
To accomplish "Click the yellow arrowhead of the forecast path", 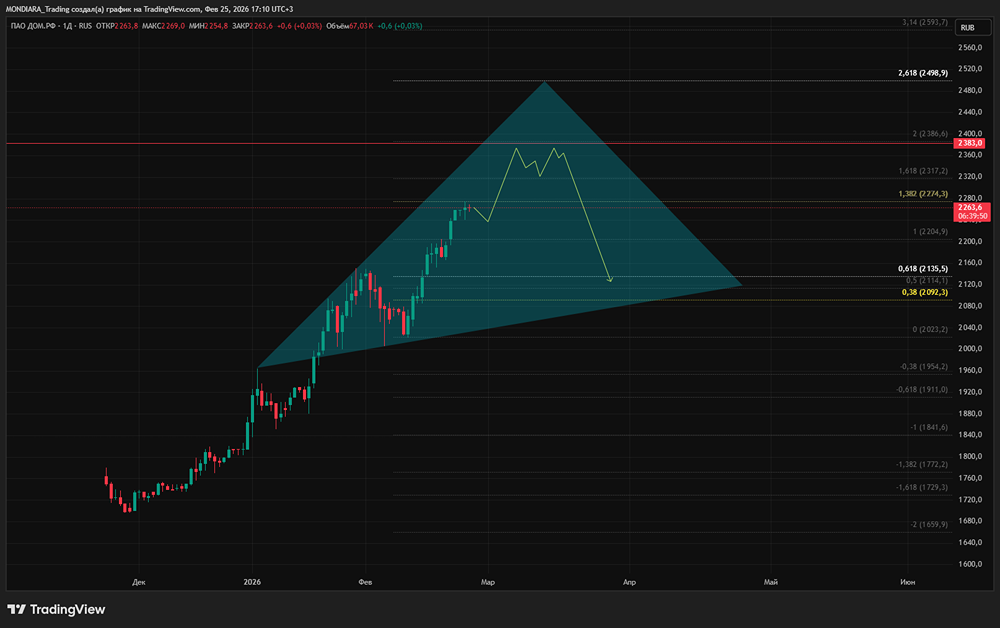I will [610, 280].
